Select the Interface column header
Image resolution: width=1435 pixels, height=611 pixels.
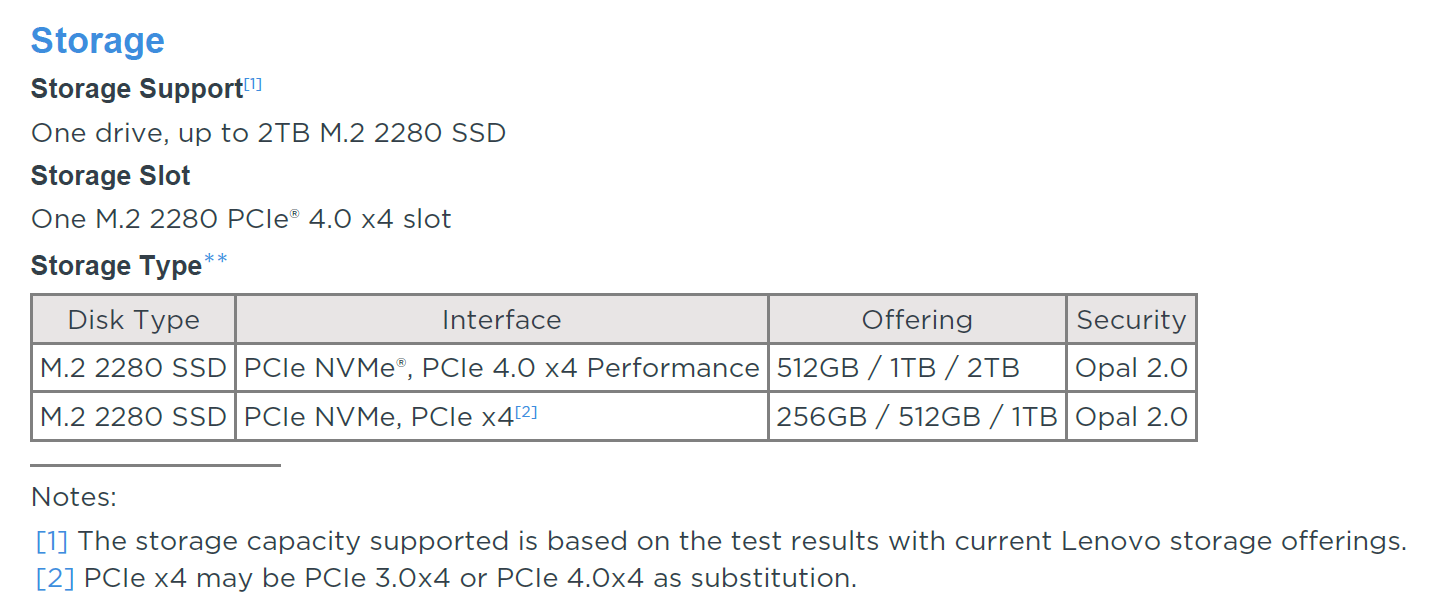[502, 320]
